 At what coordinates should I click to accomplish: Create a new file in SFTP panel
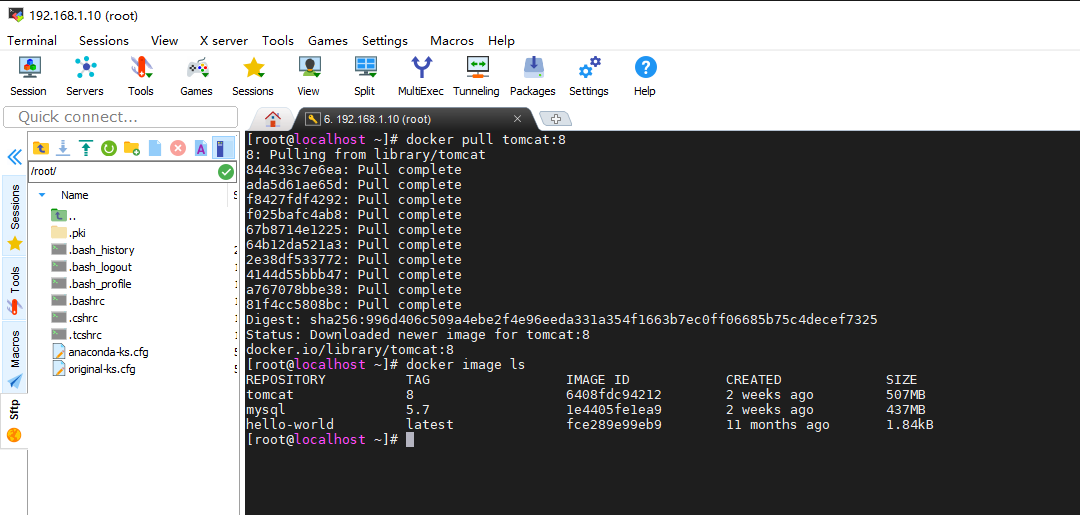pyautogui.click(x=155, y=147)
